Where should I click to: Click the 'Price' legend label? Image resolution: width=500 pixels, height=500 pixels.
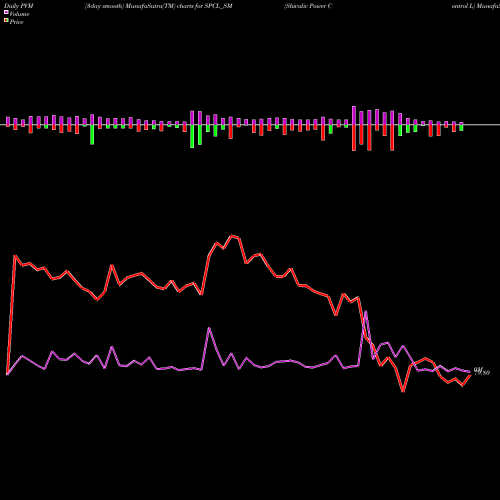pyautogui.click(x=16, y=22)
